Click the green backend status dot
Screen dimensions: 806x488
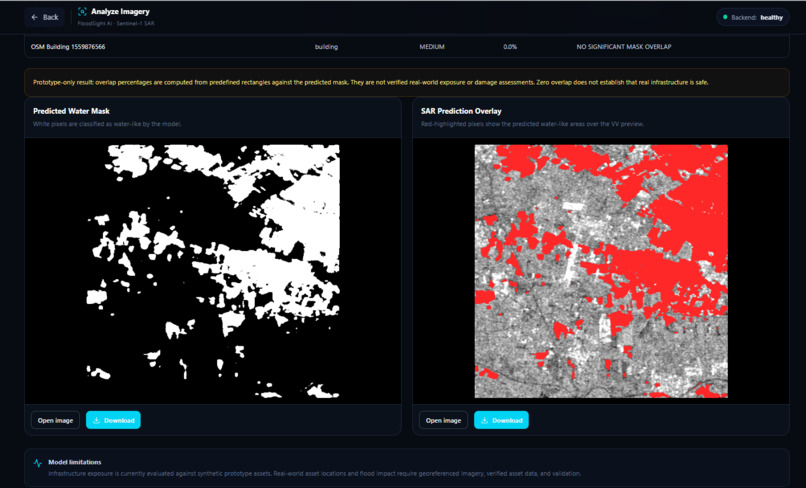tap(725, 17)
